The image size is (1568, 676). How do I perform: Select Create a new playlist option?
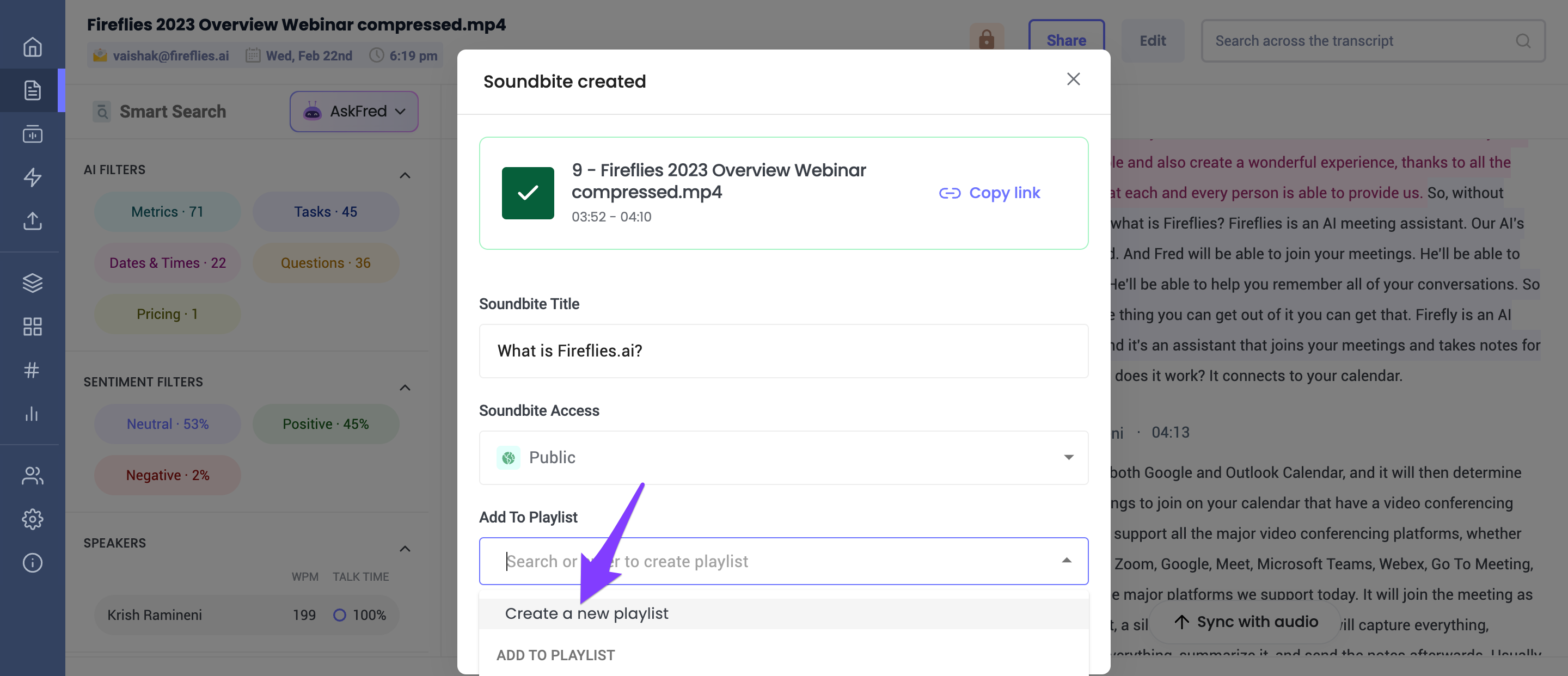783,613
